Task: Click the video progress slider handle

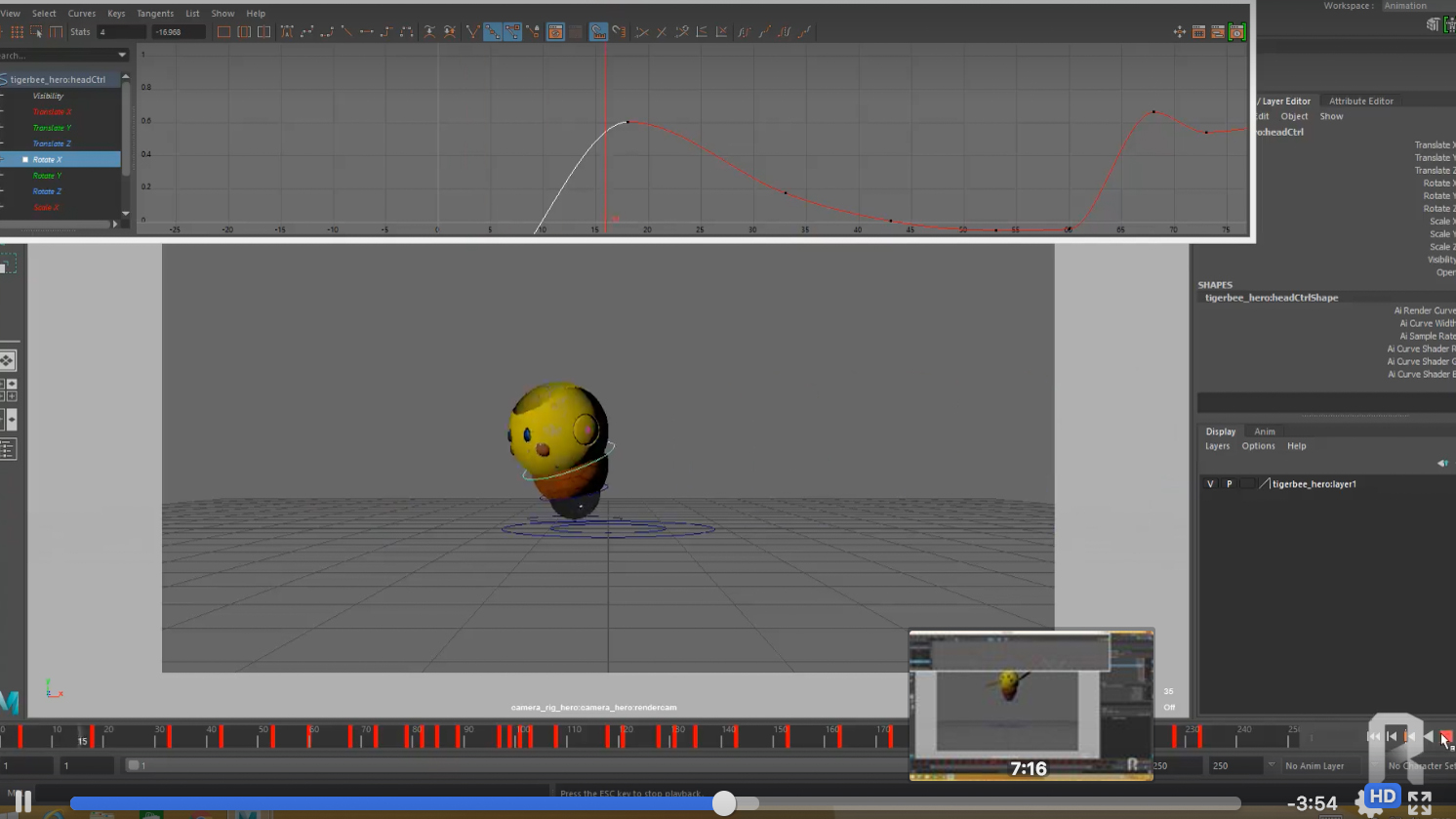Action: pyautogui.click(x=724, y=803)
